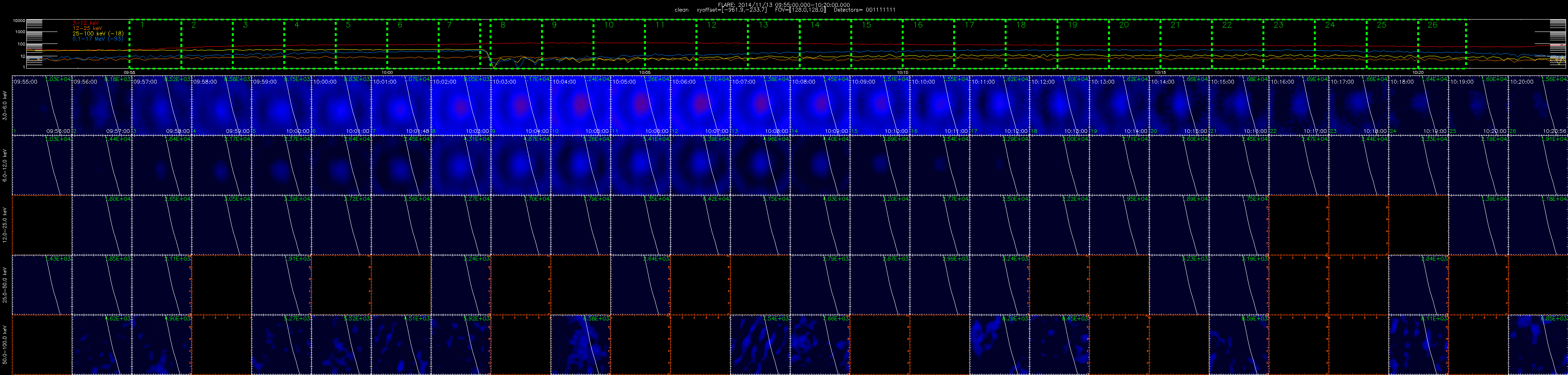The height and width of the screenshot is (375, 1568).
Task: Jump to interval 23 on the light curve
Action: point(1289,44)
